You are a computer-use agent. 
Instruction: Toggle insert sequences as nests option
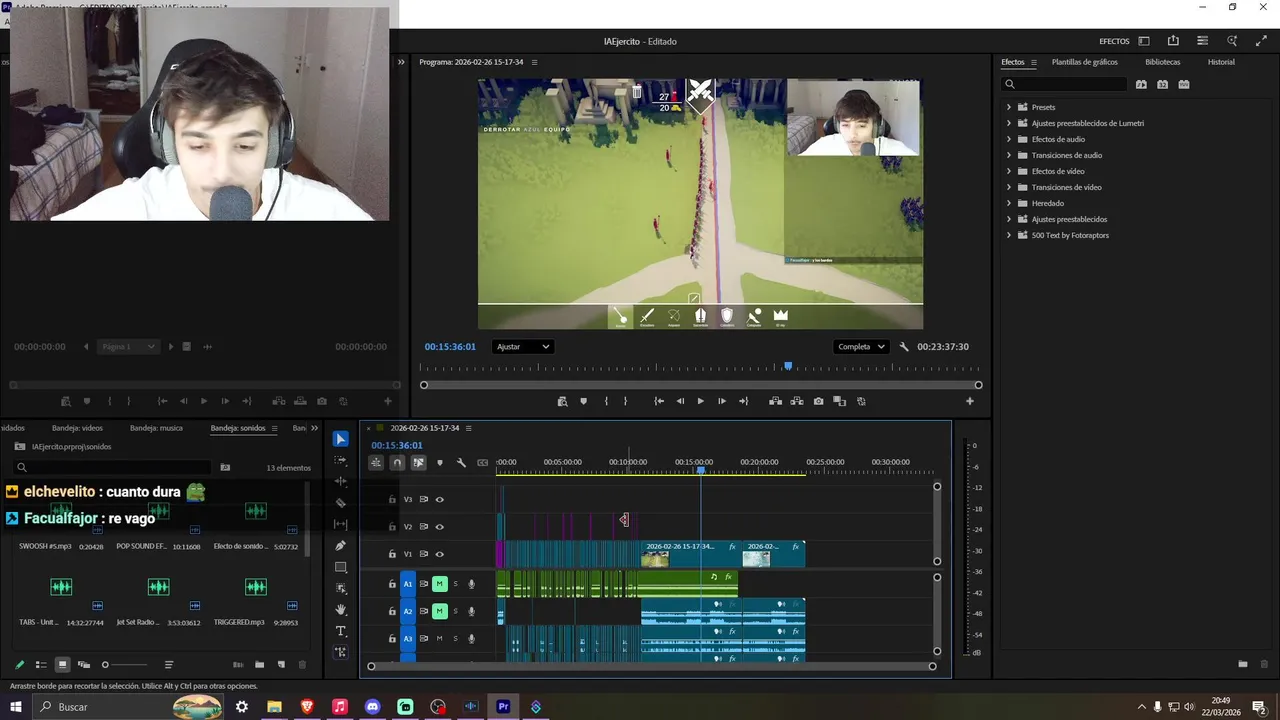pos(376,463)
